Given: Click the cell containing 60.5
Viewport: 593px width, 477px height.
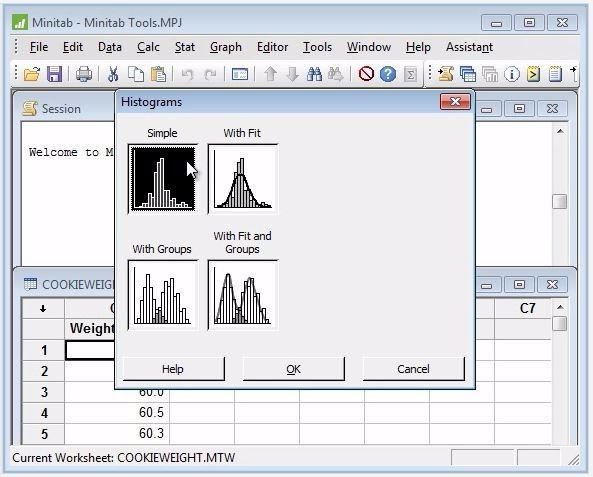Looking at the screenshot, I should coord(117,413).
